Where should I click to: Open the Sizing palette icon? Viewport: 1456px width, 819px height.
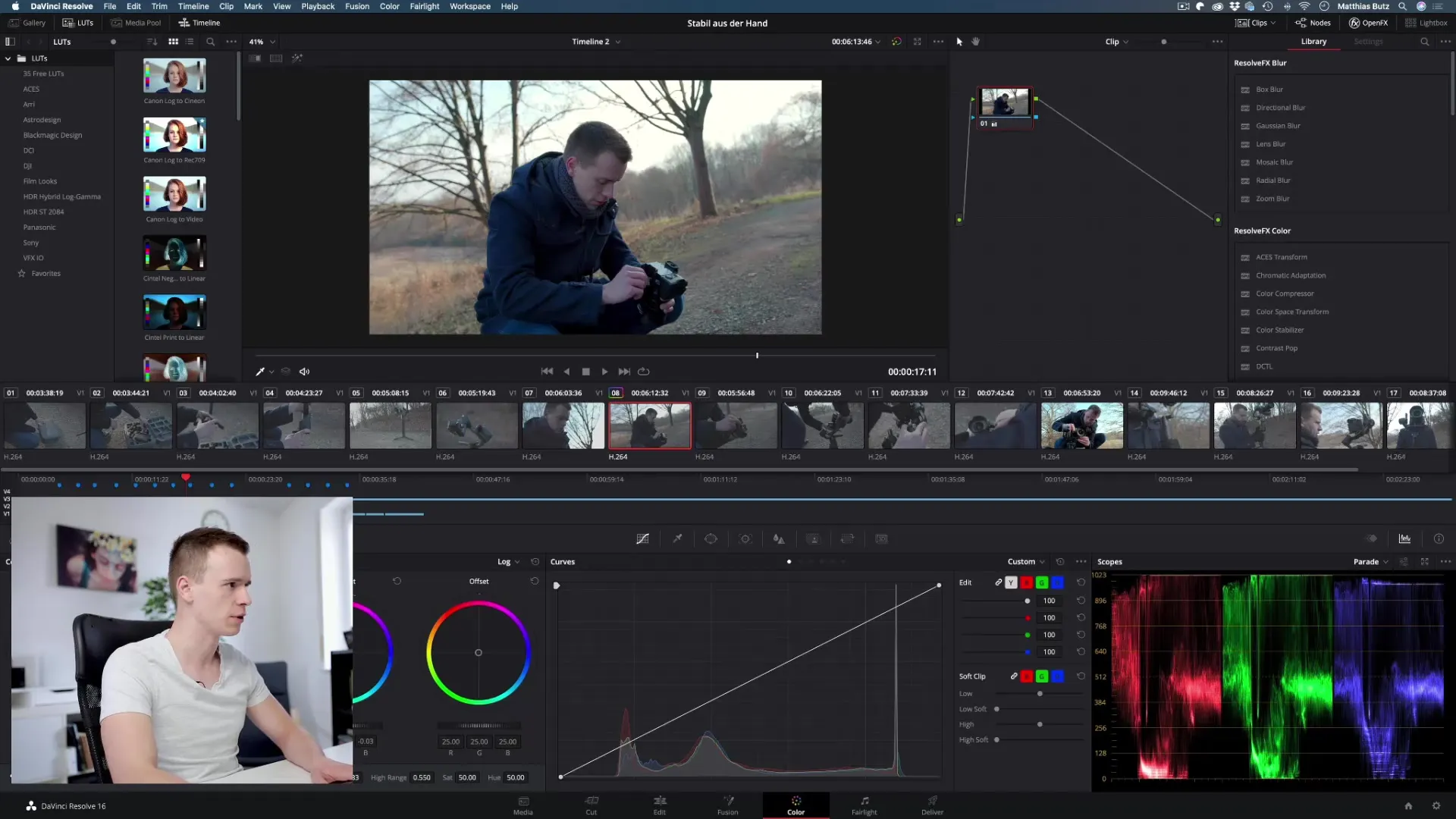point(847,538)
